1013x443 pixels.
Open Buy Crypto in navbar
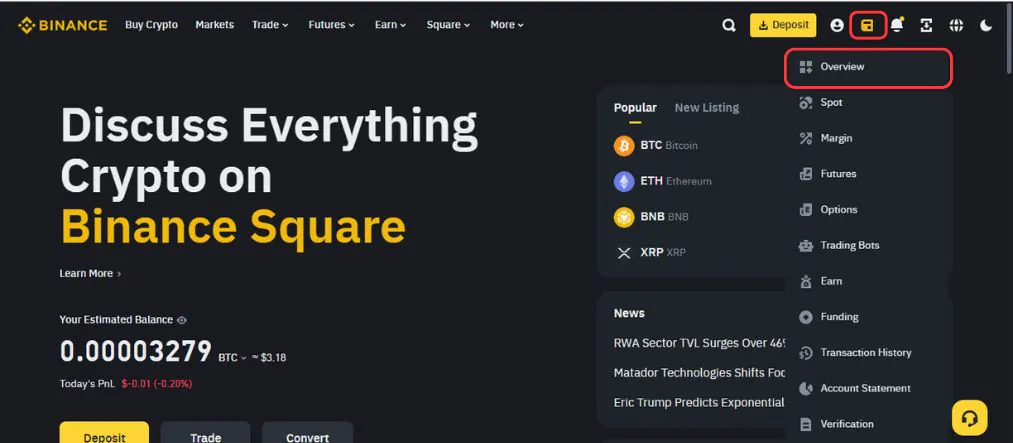pyautogui.click(x=151, y=25)
